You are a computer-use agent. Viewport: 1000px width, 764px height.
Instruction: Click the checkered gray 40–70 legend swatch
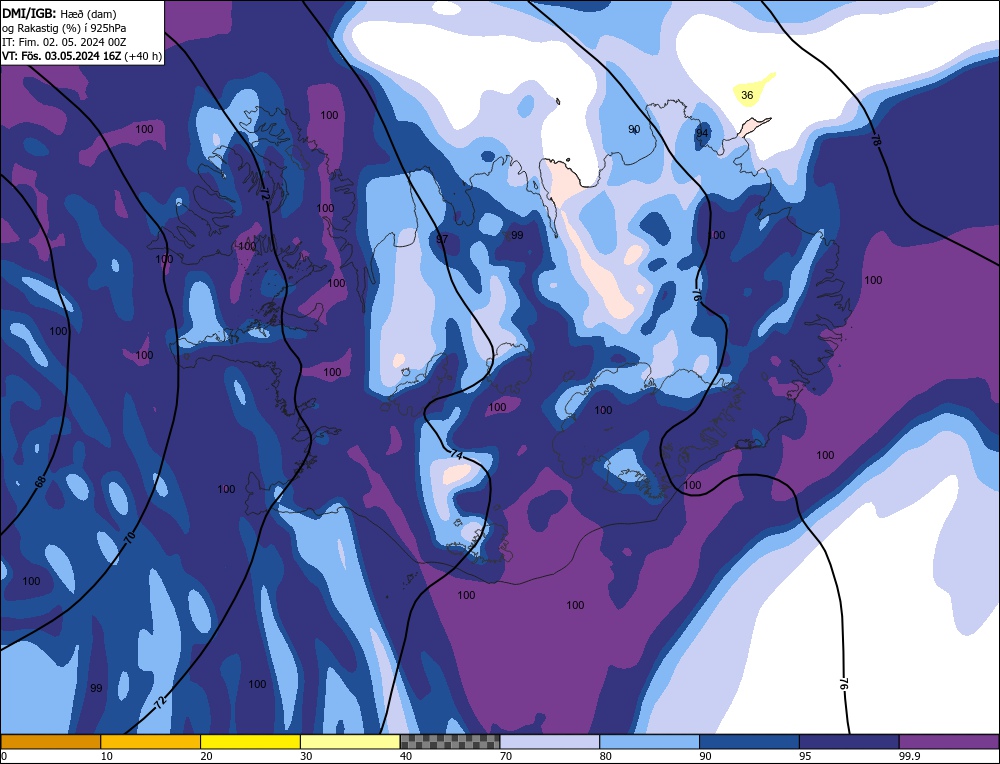click(x=450, y=742)
